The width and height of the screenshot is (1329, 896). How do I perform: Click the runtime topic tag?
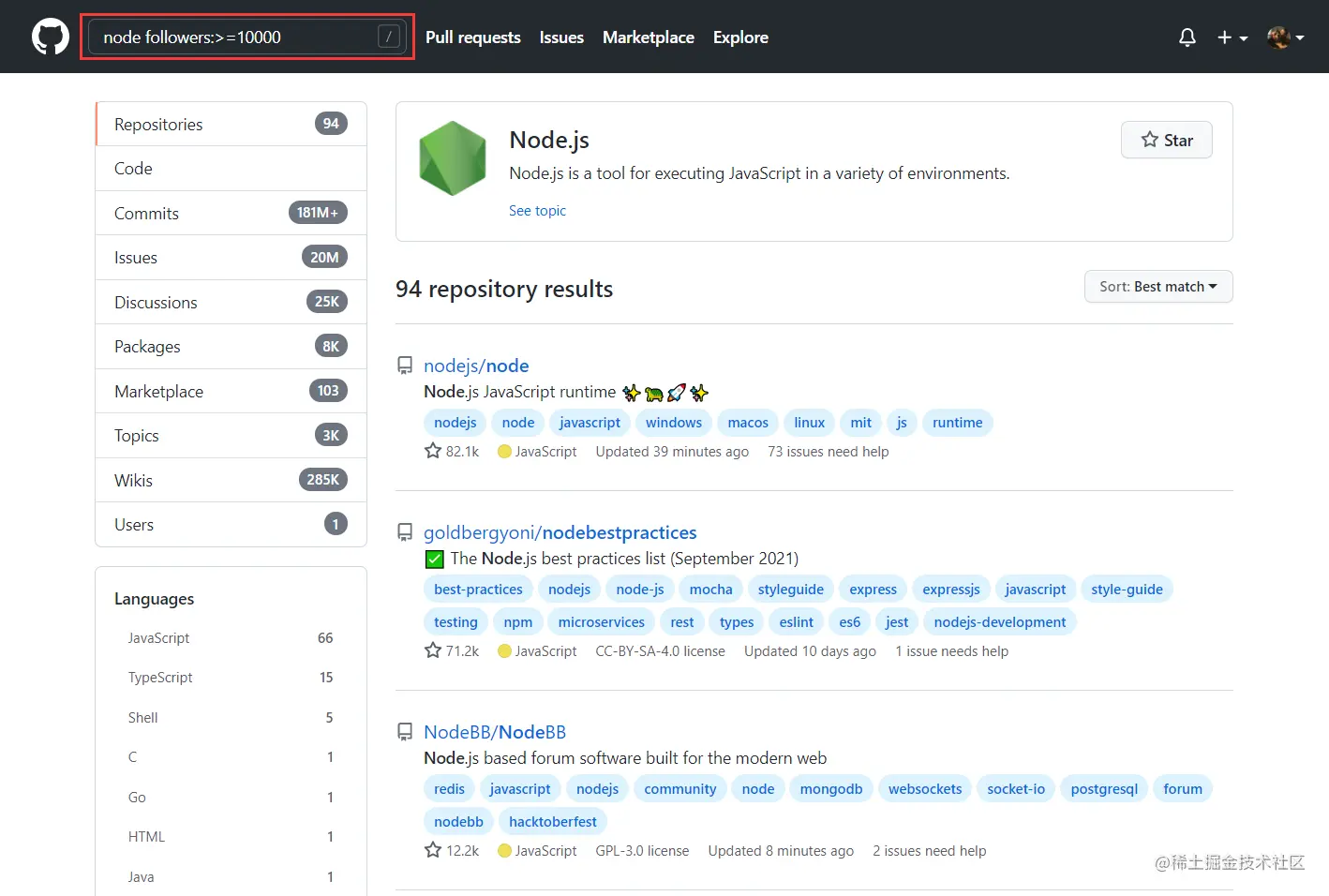958,423
